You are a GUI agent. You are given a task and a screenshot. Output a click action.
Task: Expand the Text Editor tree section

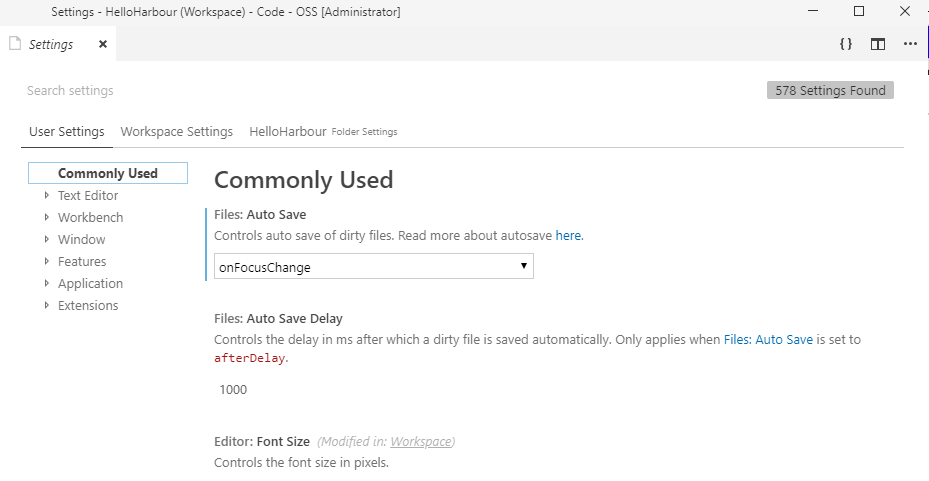pyautogui.click(x=47, y=196)
